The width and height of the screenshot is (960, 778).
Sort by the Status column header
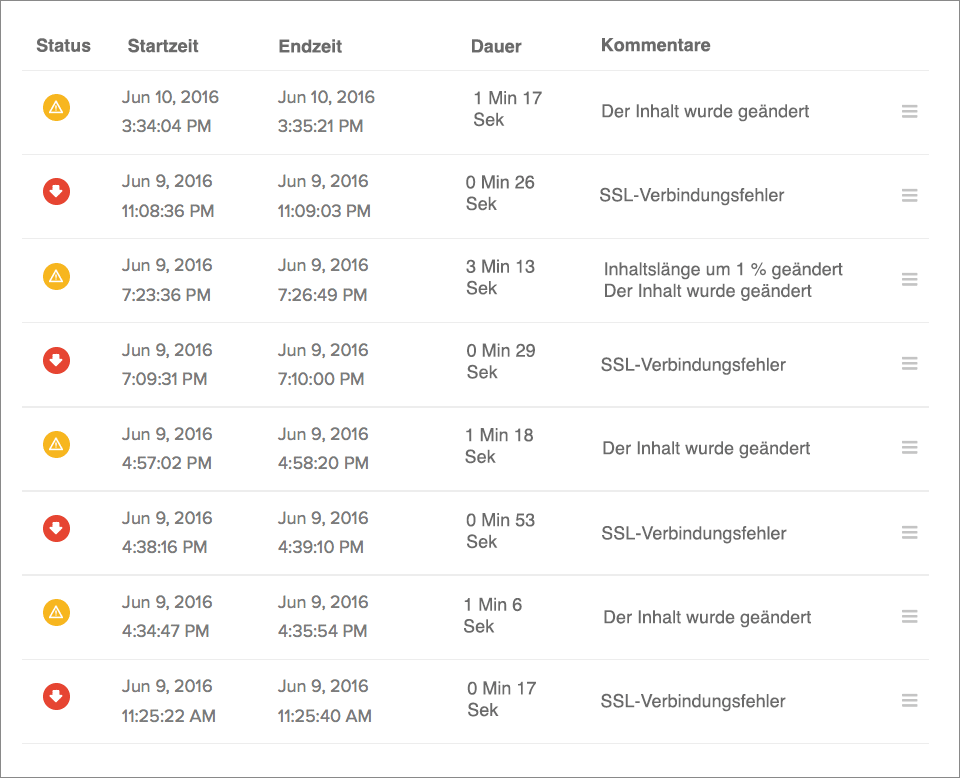(63, 45)
